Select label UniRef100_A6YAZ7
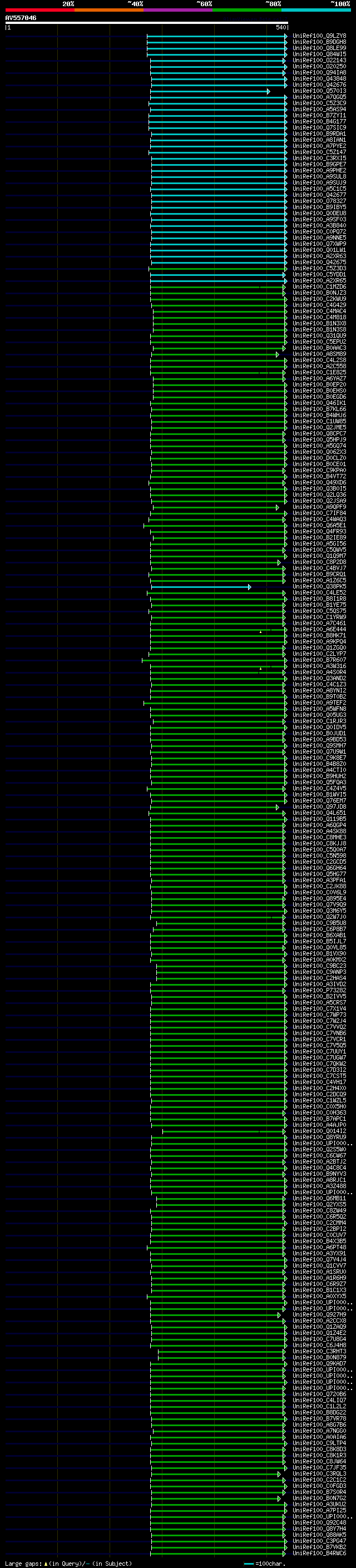The width and height of the screenshot is (356, 1568). [319, 378]
